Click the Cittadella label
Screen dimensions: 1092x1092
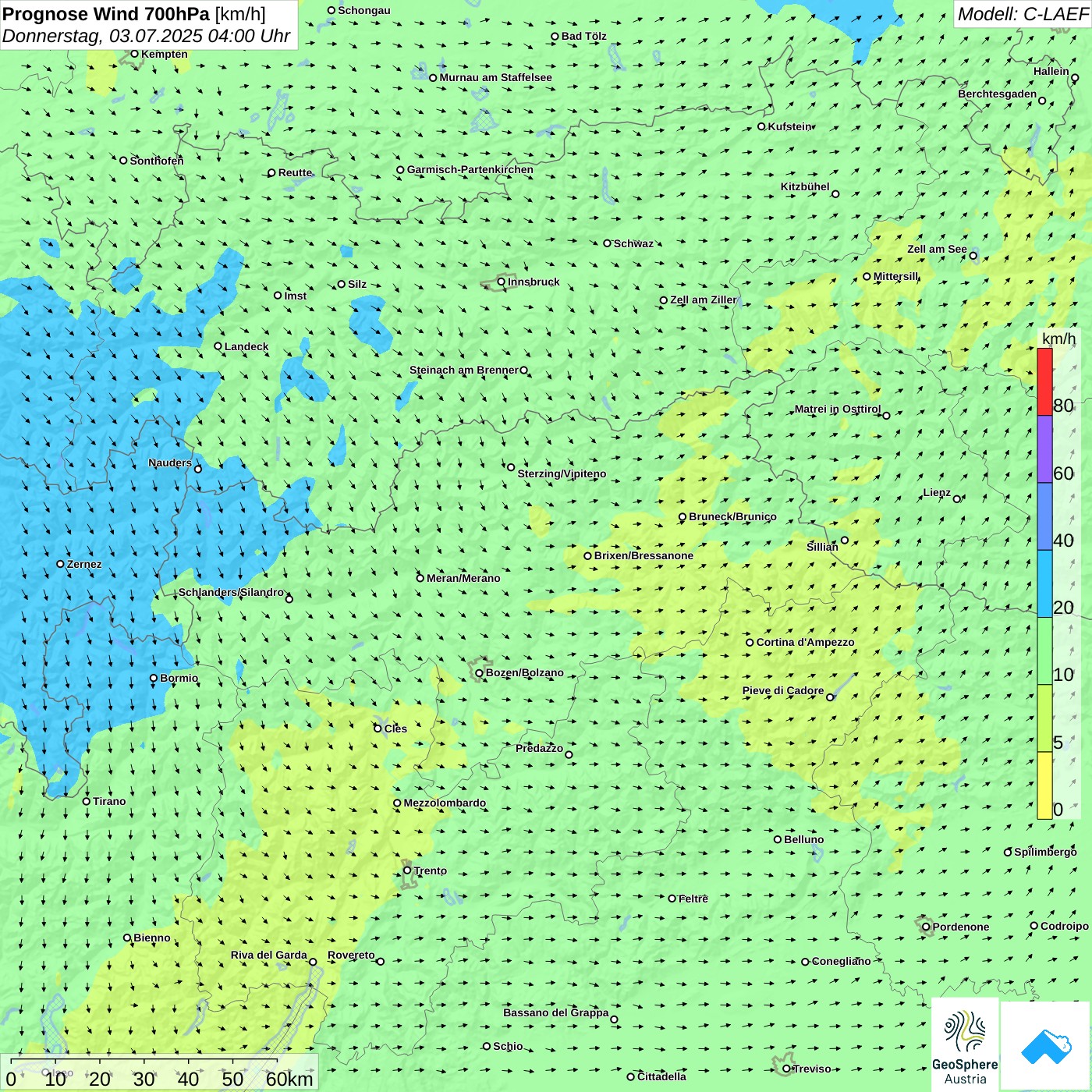coord(661,1076)
